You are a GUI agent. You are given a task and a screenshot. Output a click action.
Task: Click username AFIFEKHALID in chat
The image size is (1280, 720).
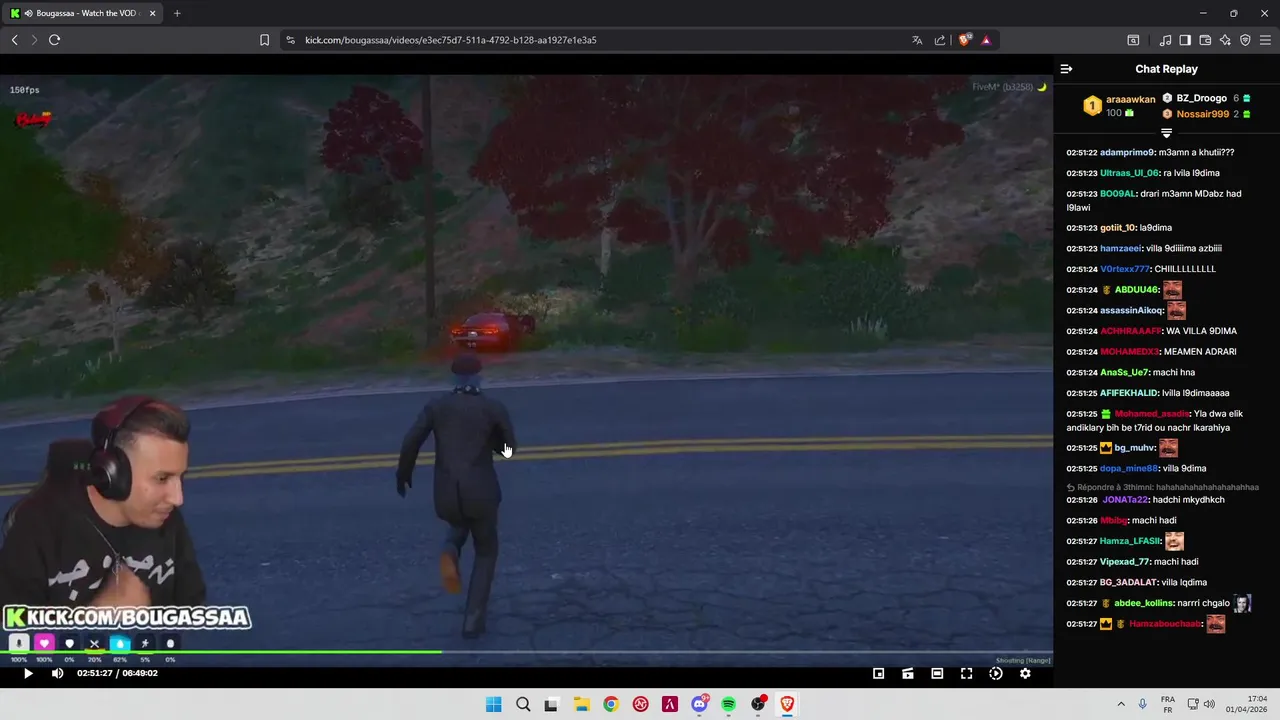[x=1129, y=393]
